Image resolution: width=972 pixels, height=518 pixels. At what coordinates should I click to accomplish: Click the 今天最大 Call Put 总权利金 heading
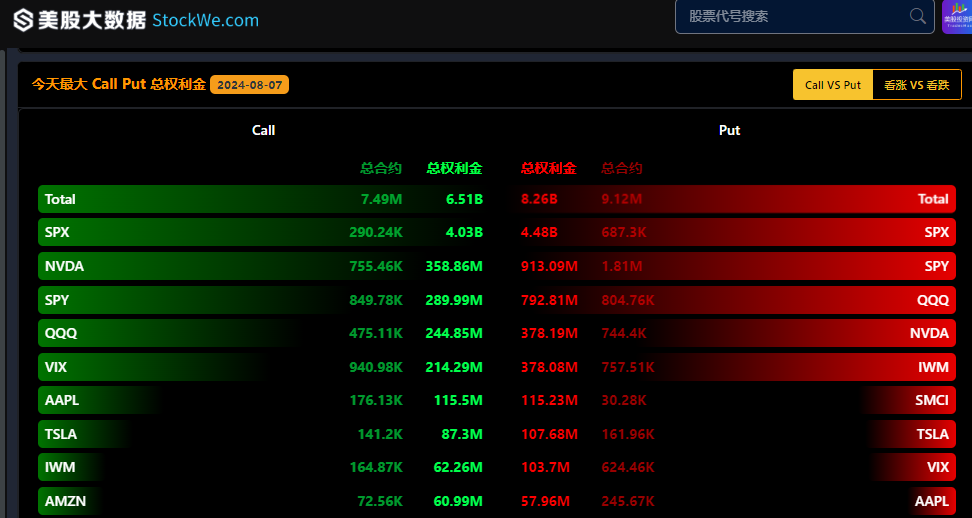[118, 84]
